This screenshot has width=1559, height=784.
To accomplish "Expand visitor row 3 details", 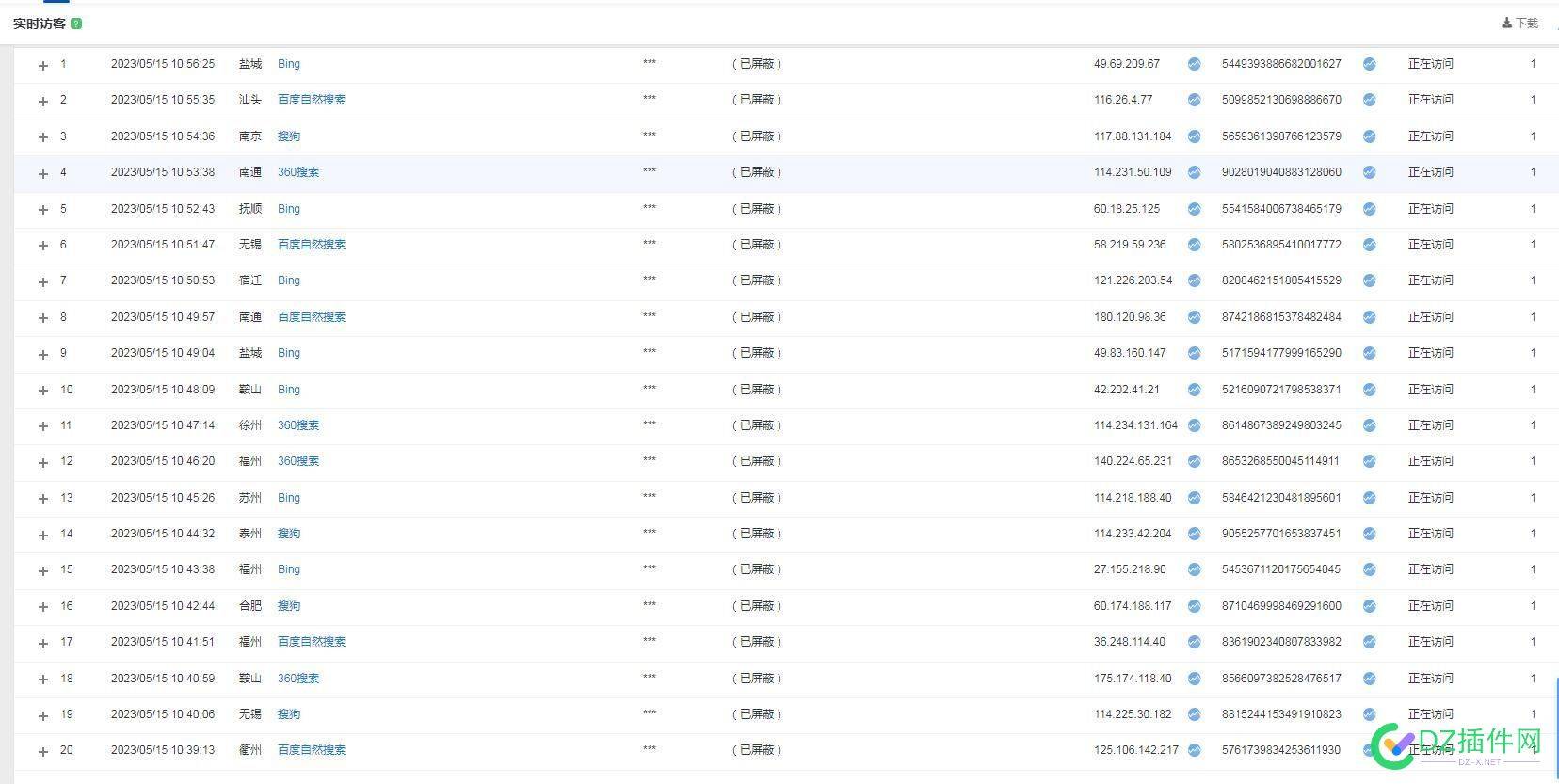I will [x=42, y=137].
